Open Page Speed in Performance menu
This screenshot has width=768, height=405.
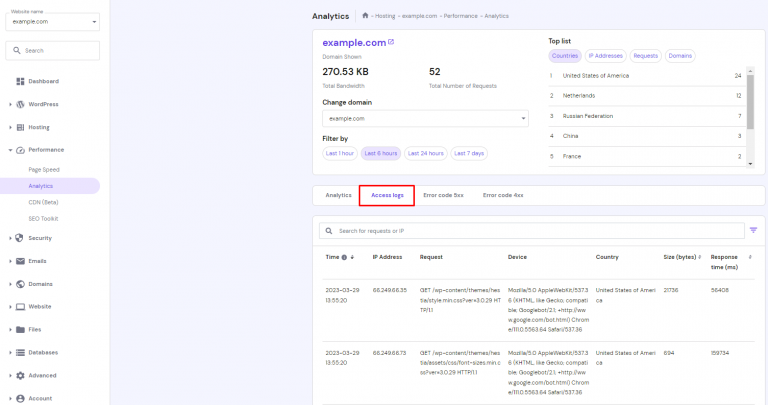pos(45,169)
